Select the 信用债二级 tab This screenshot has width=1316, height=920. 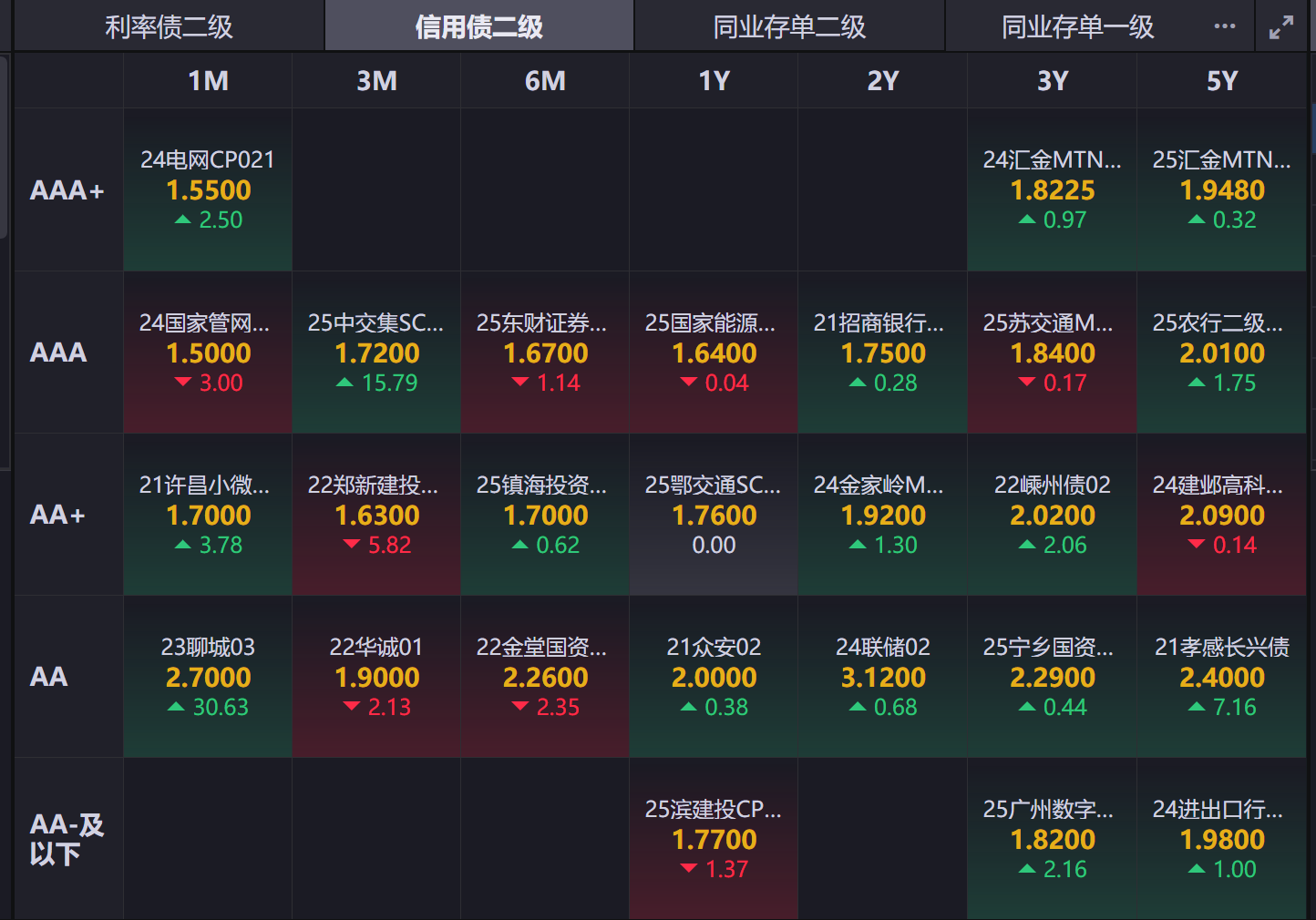coord(479,26)
